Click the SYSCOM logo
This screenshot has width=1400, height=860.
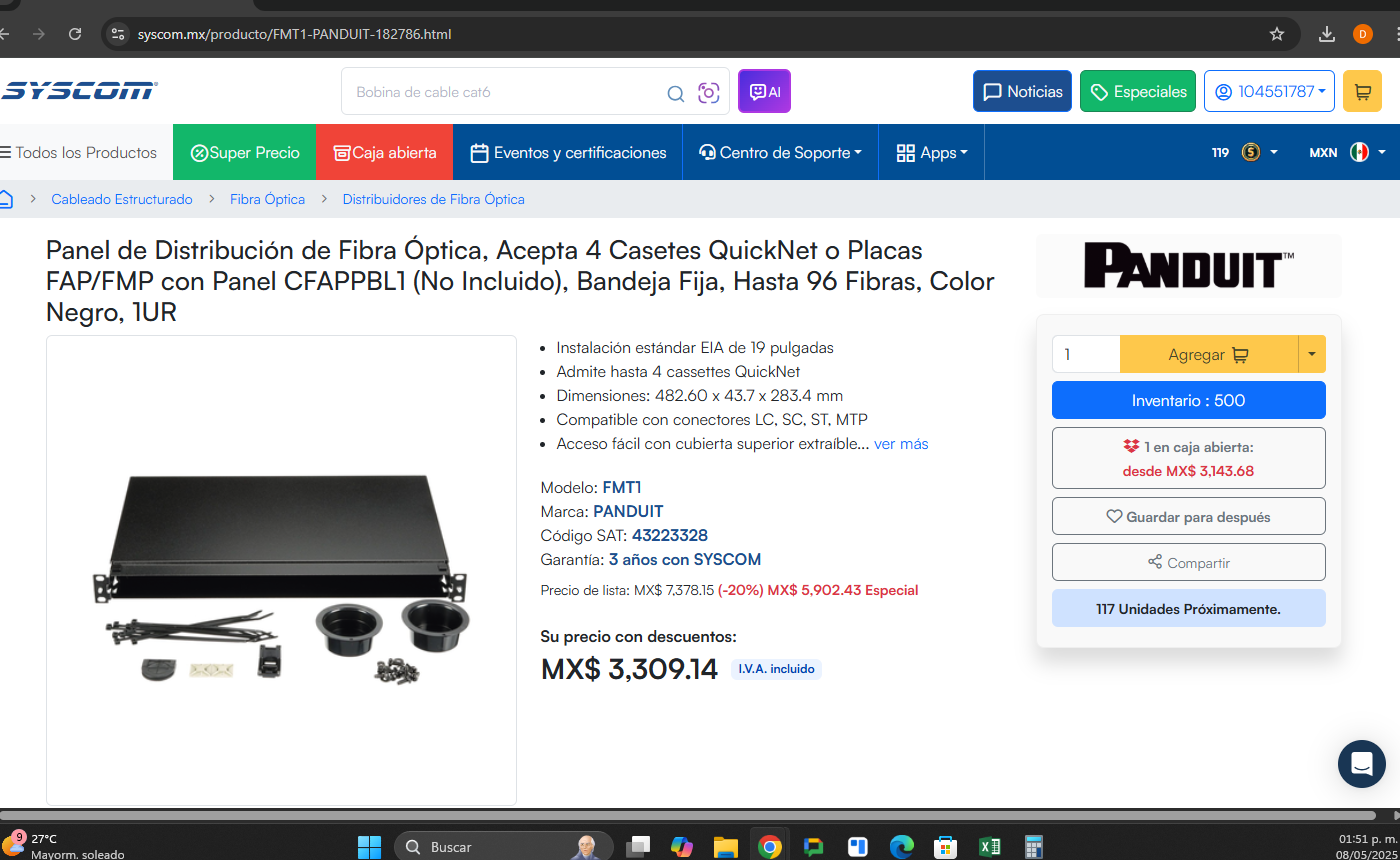pyautogui.click(x=78, y=91)
